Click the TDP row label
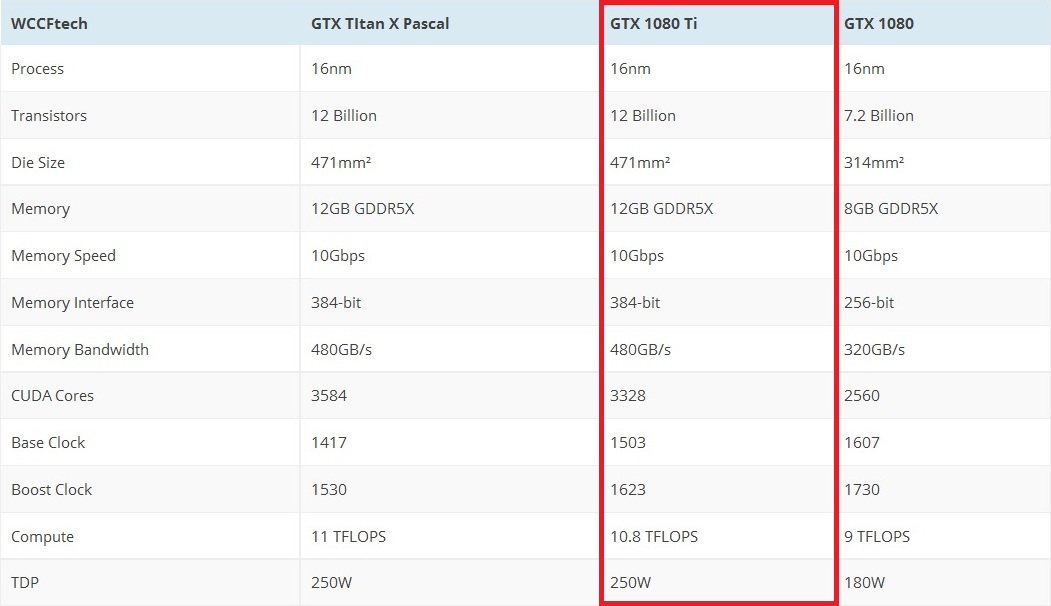 (x=25, y=583)
